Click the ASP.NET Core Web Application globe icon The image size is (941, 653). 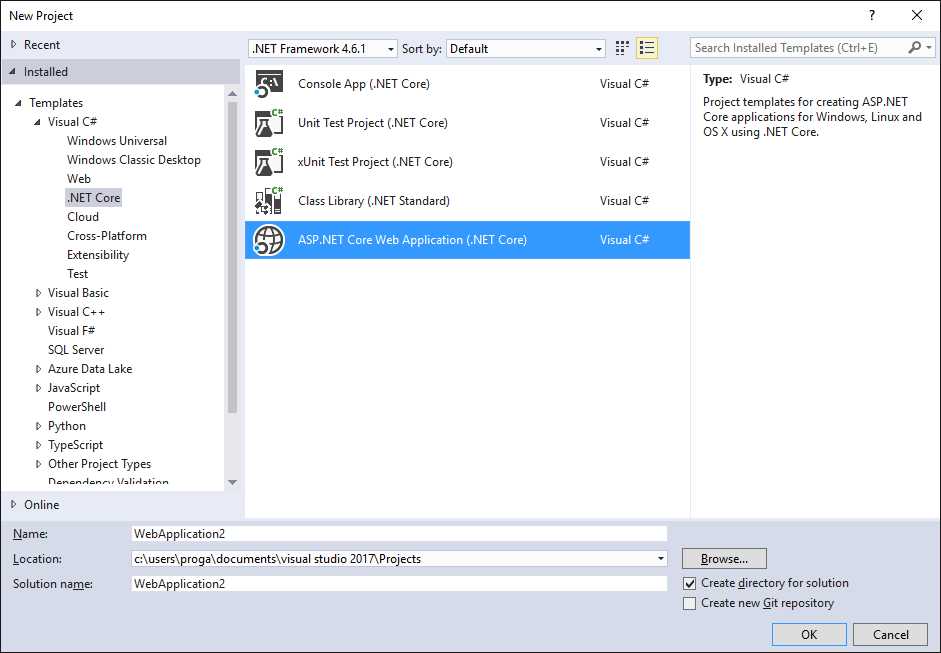(x=268, y=239)
